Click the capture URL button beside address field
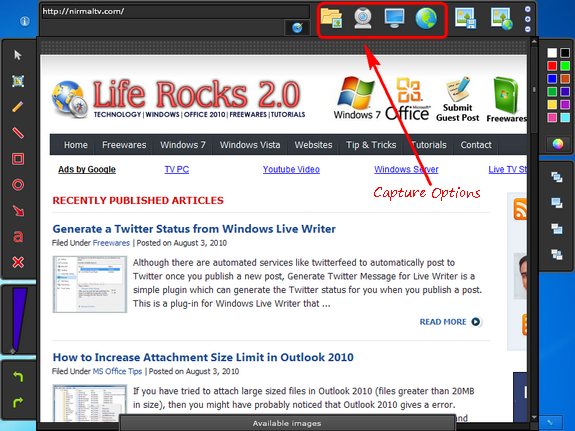The height and width of the screenshot is (431, 575). coord(297,28)
